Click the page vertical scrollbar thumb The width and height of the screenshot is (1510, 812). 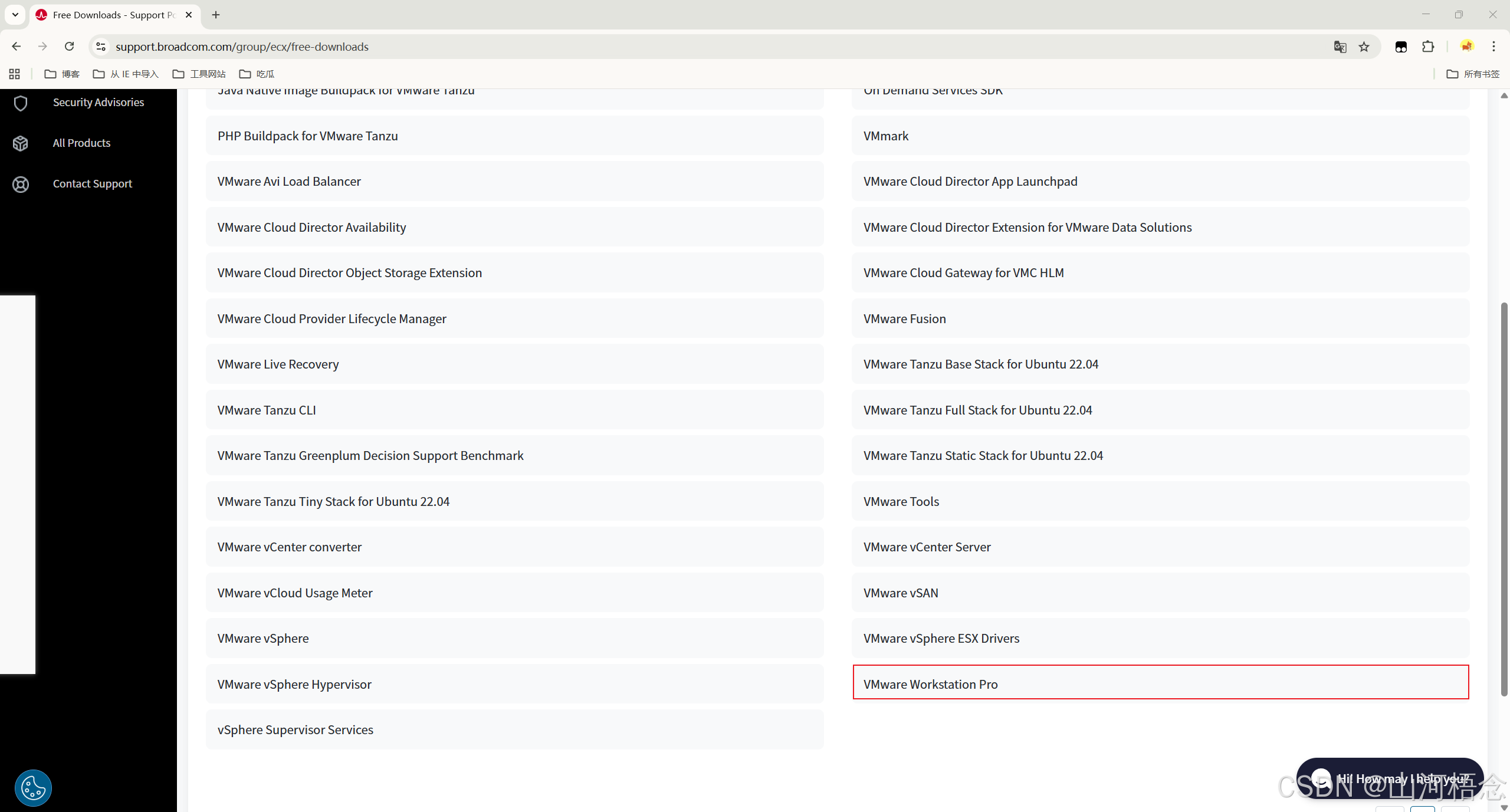pos(1504,499)
